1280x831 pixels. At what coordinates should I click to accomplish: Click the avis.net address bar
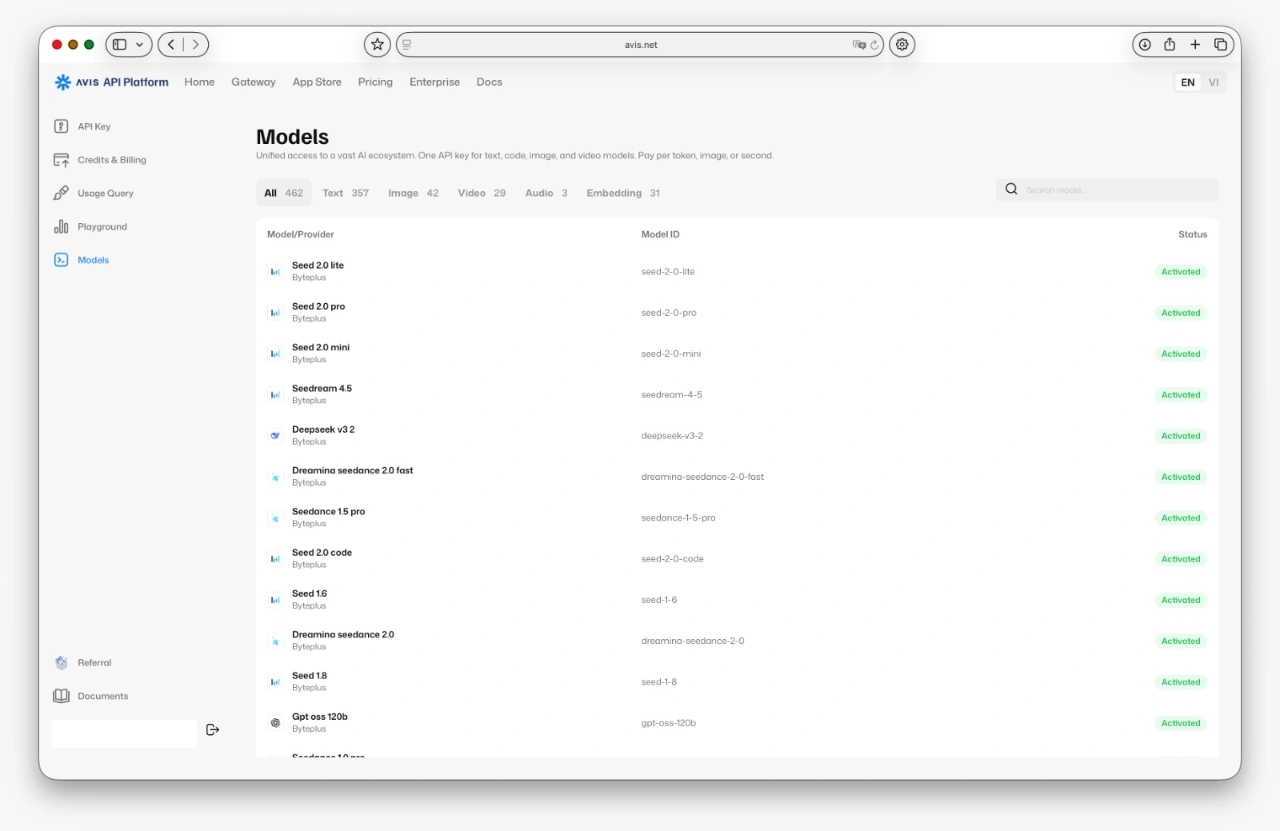640,44
